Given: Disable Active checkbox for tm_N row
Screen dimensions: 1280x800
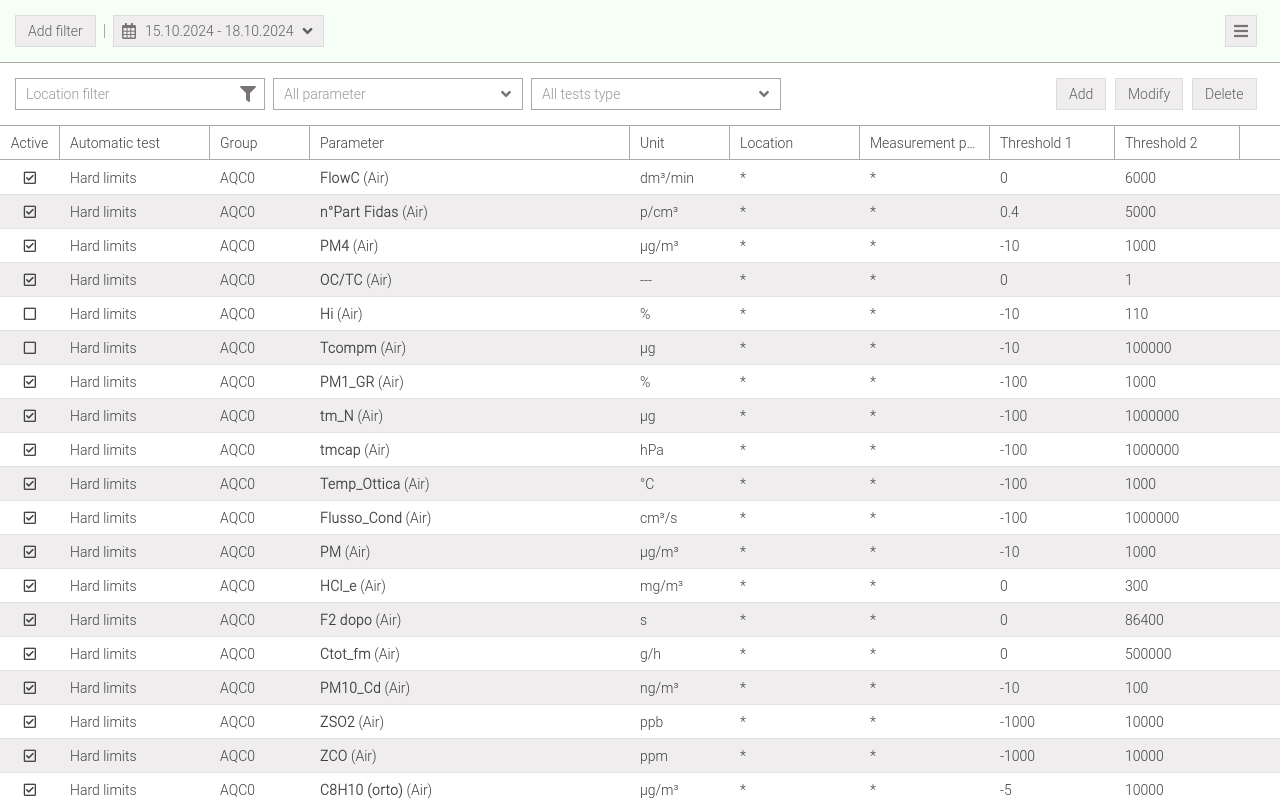Looking at the screenshot, I should point(30,416).
